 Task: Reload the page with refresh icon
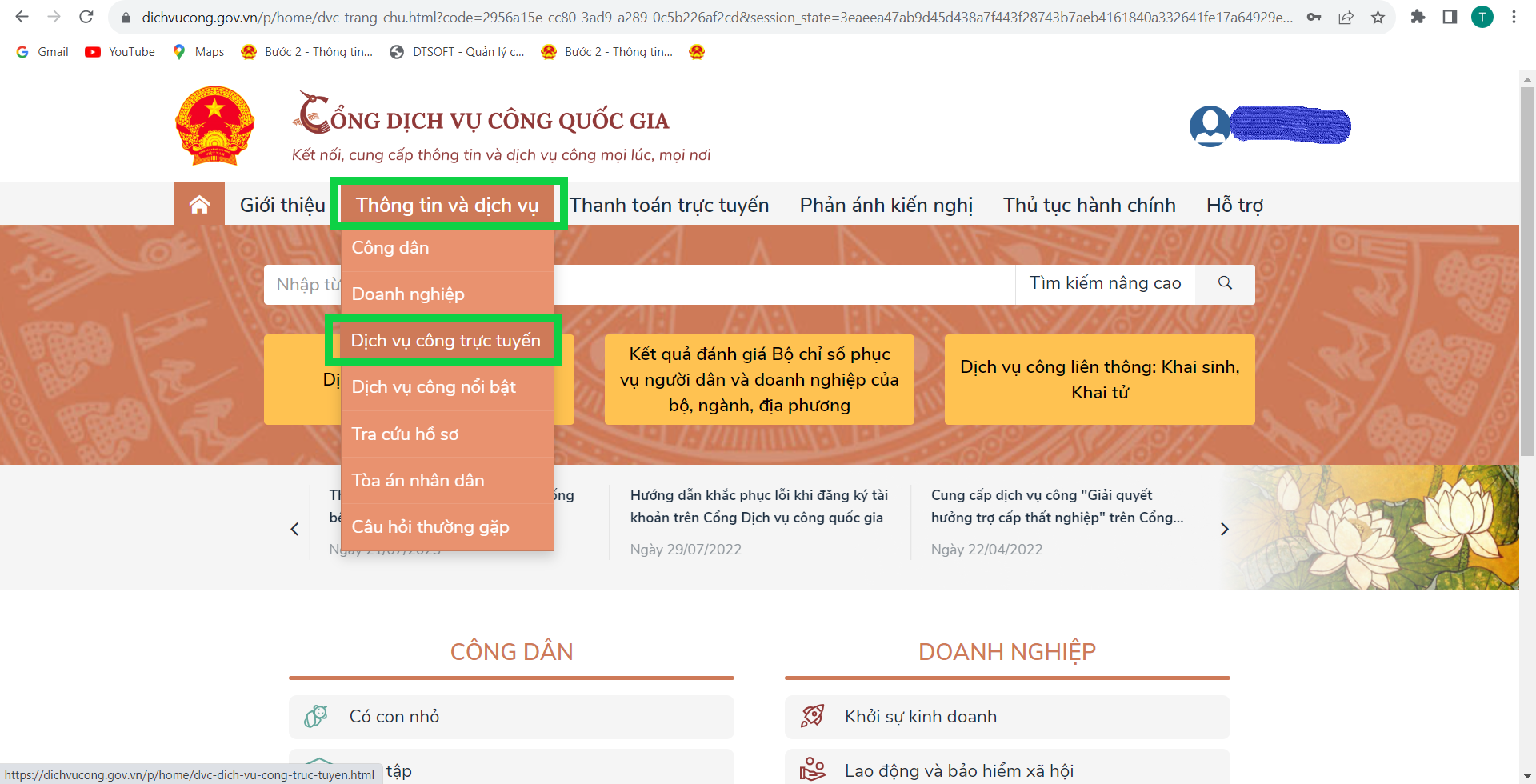pyautogui.click(x=86, y=17)
